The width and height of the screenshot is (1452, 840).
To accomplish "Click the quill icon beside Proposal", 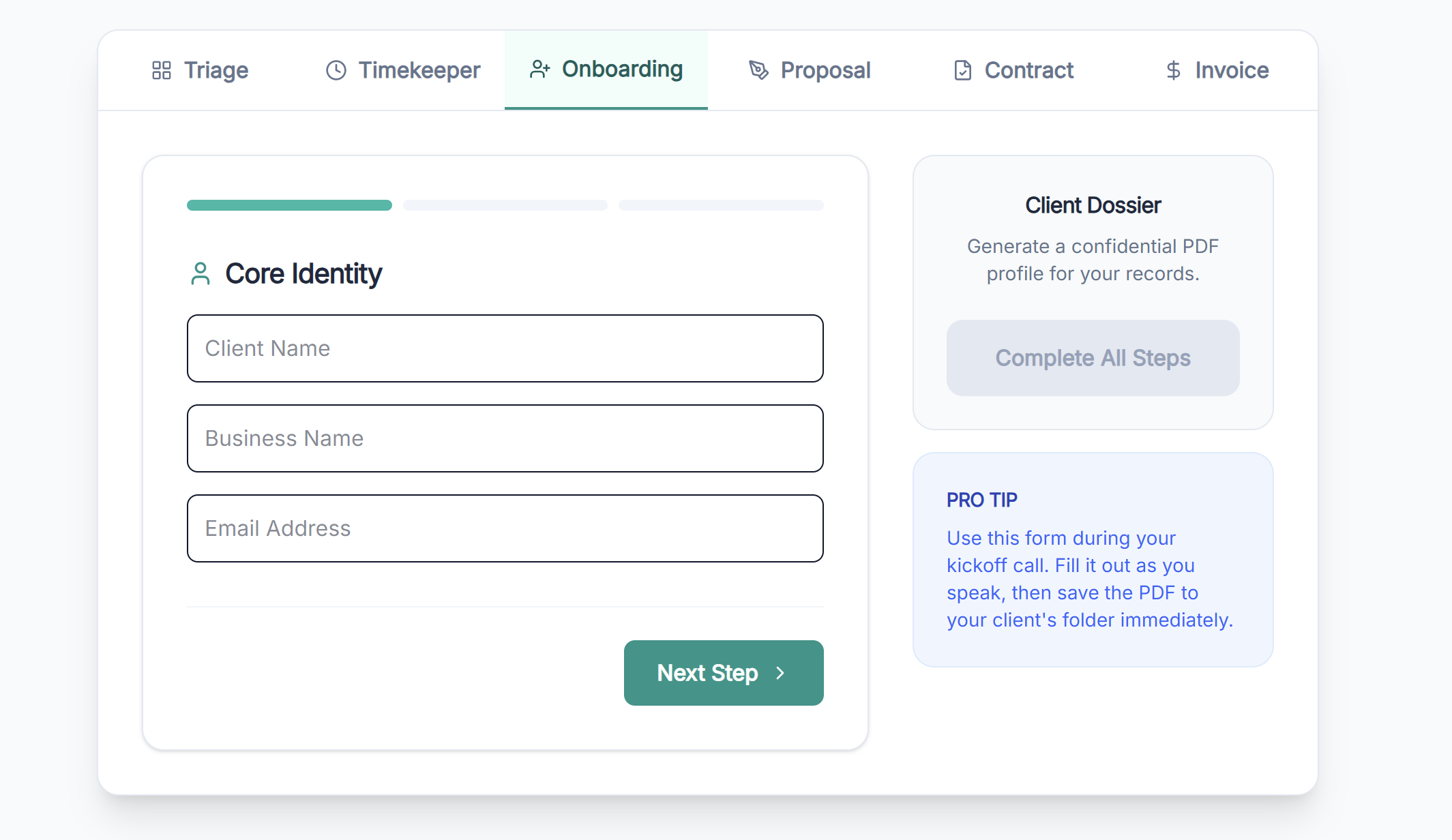I will pos(757,70).
